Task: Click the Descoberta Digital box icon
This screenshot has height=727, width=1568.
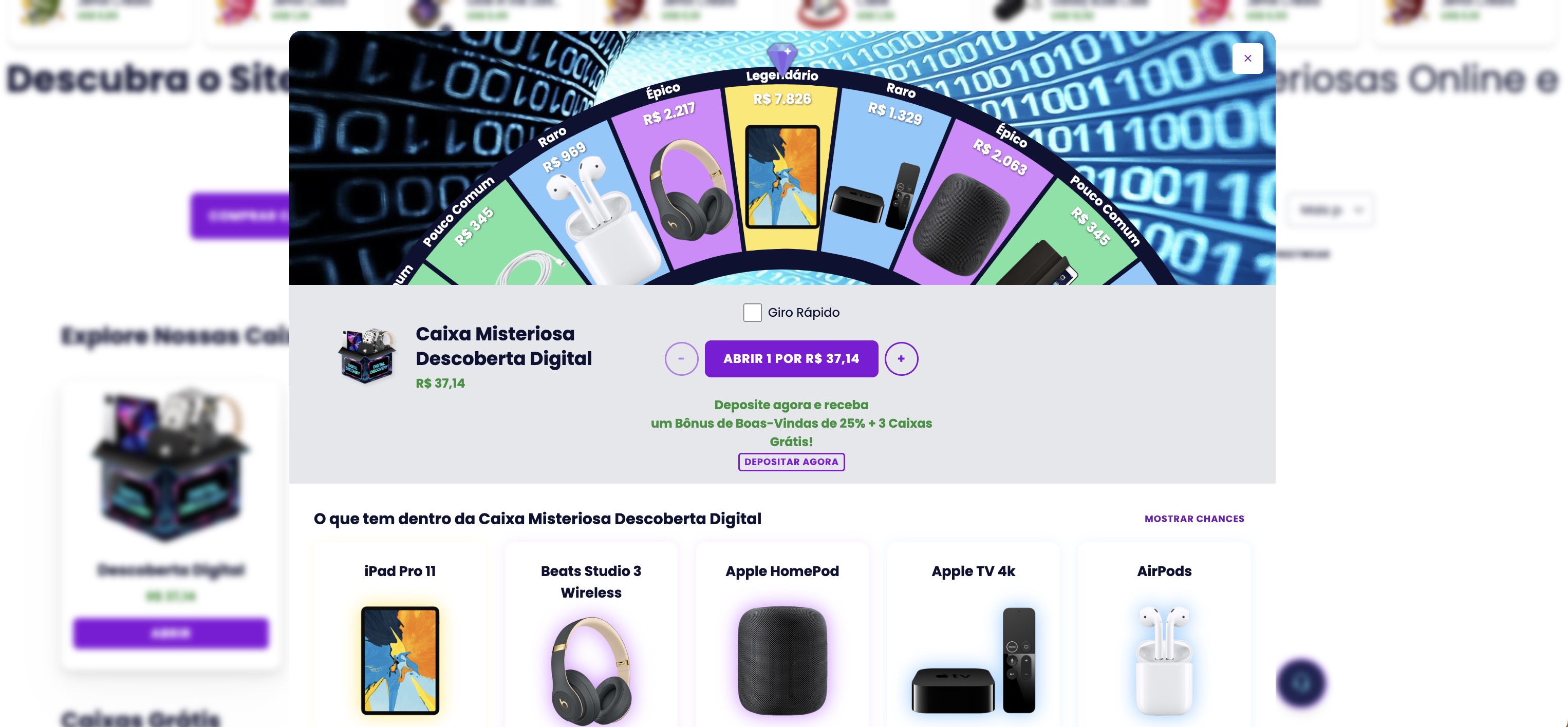Action: coord(367,356)
